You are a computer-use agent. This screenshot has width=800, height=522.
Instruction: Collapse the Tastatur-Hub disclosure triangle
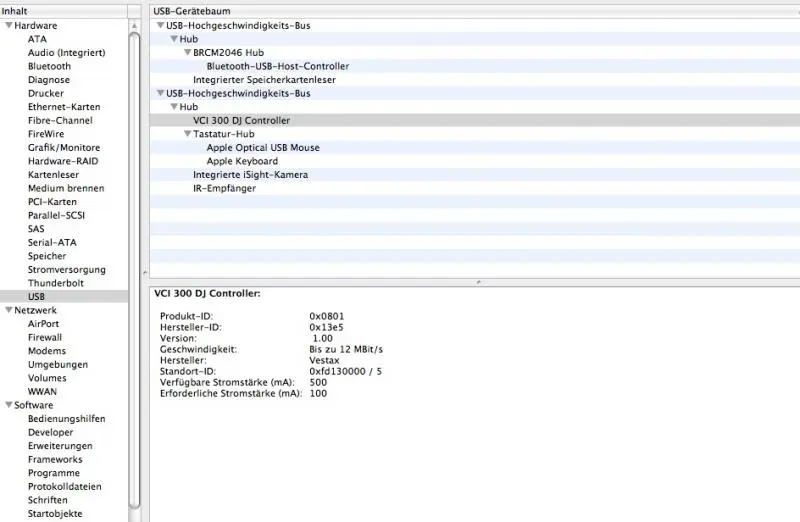point(187,134)
